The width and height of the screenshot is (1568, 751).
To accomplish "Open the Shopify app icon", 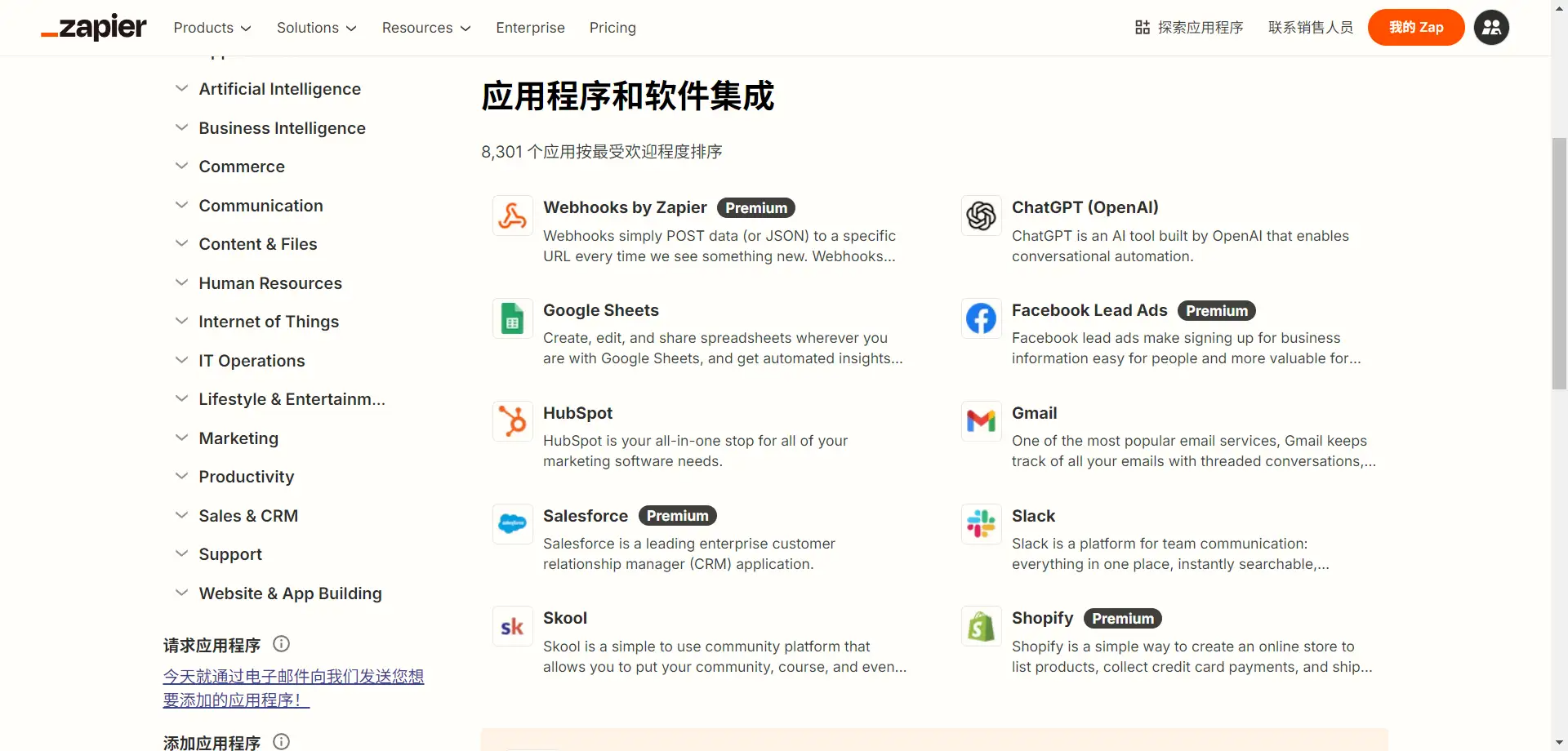I will coord(982,626).
